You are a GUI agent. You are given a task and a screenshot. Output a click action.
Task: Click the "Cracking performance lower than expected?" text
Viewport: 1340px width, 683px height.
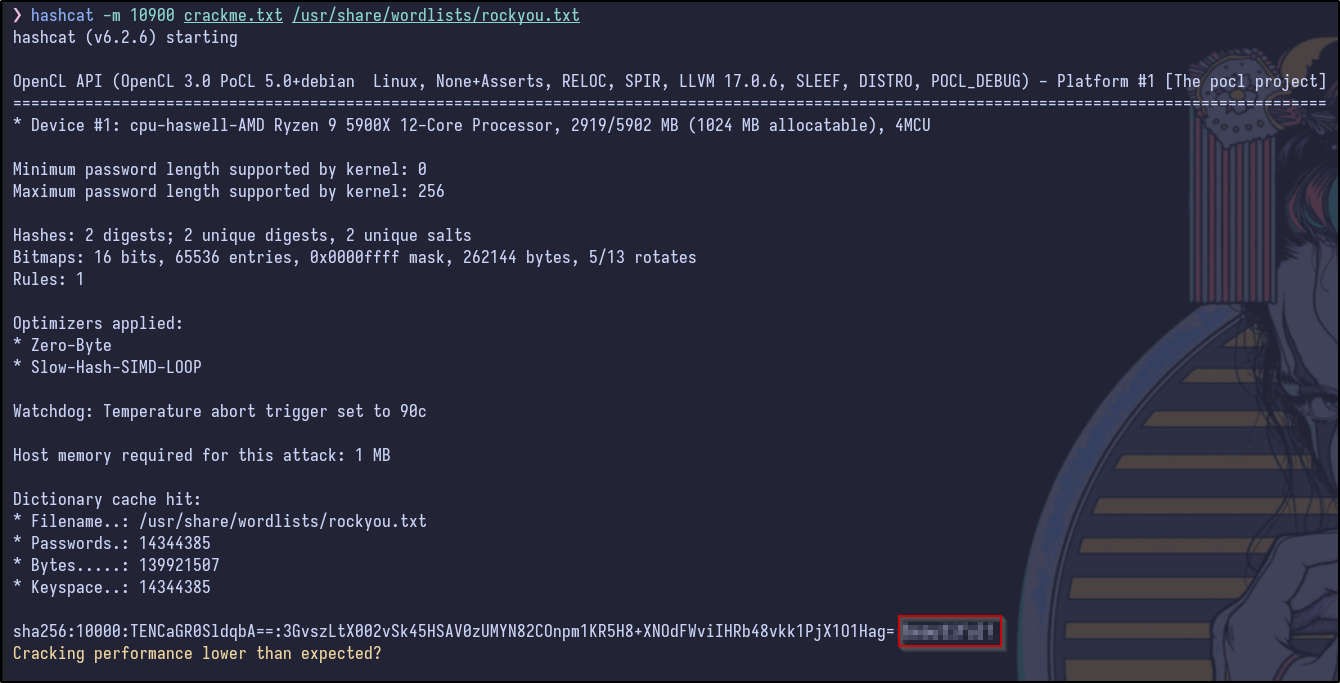pos(197,654)
